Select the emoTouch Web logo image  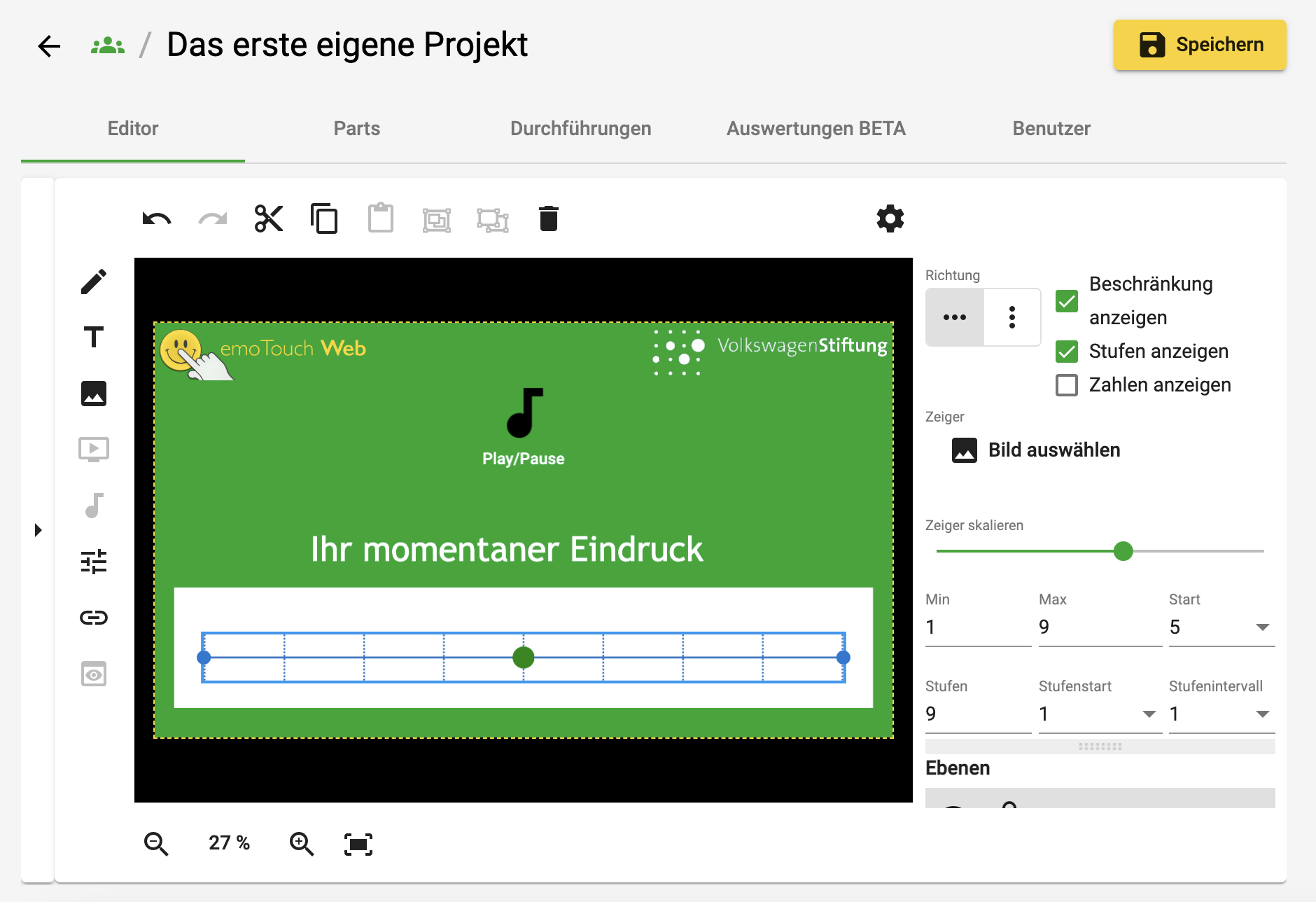coord(263,354)
